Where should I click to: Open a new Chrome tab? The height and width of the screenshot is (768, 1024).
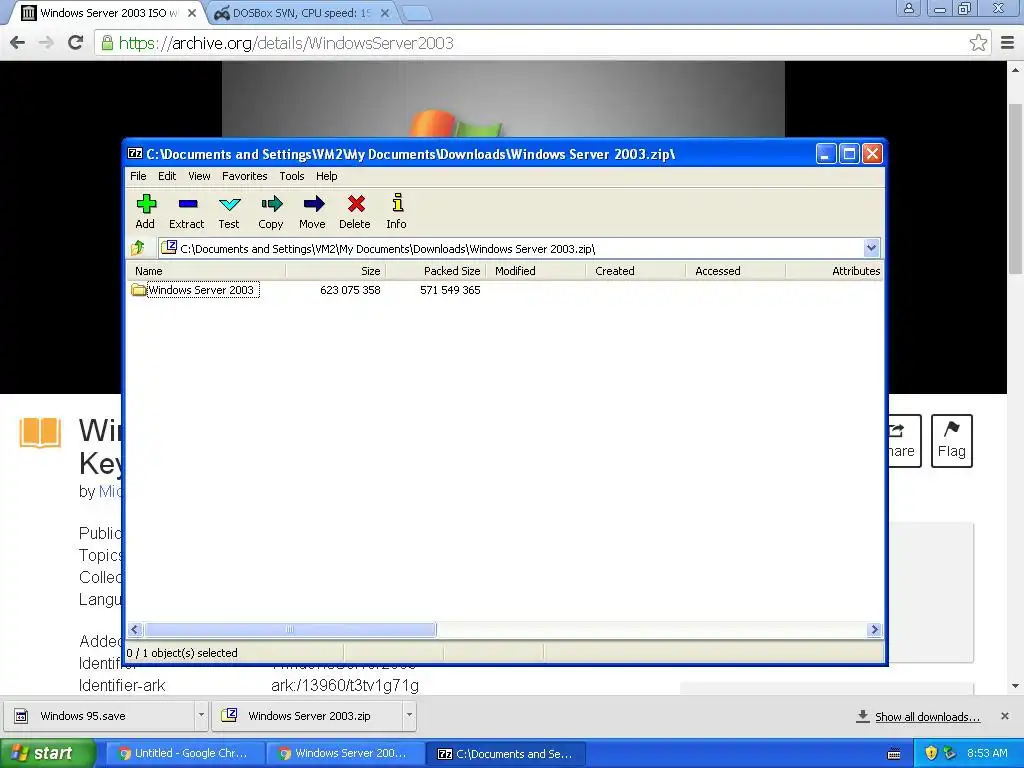click(416, 13)
